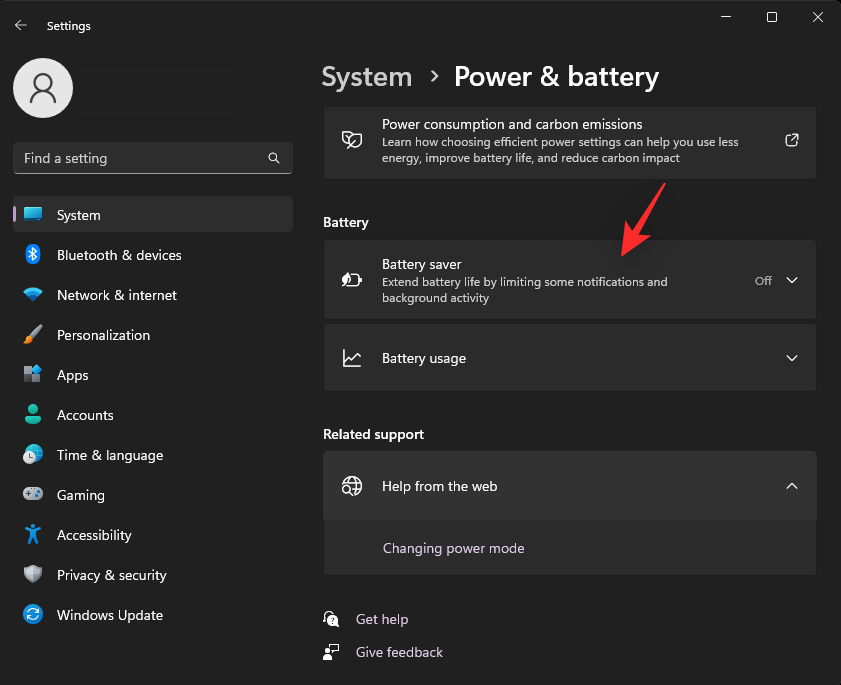Select the Bluetooth & devices icon
841x685 pixels.
point(32,255)
